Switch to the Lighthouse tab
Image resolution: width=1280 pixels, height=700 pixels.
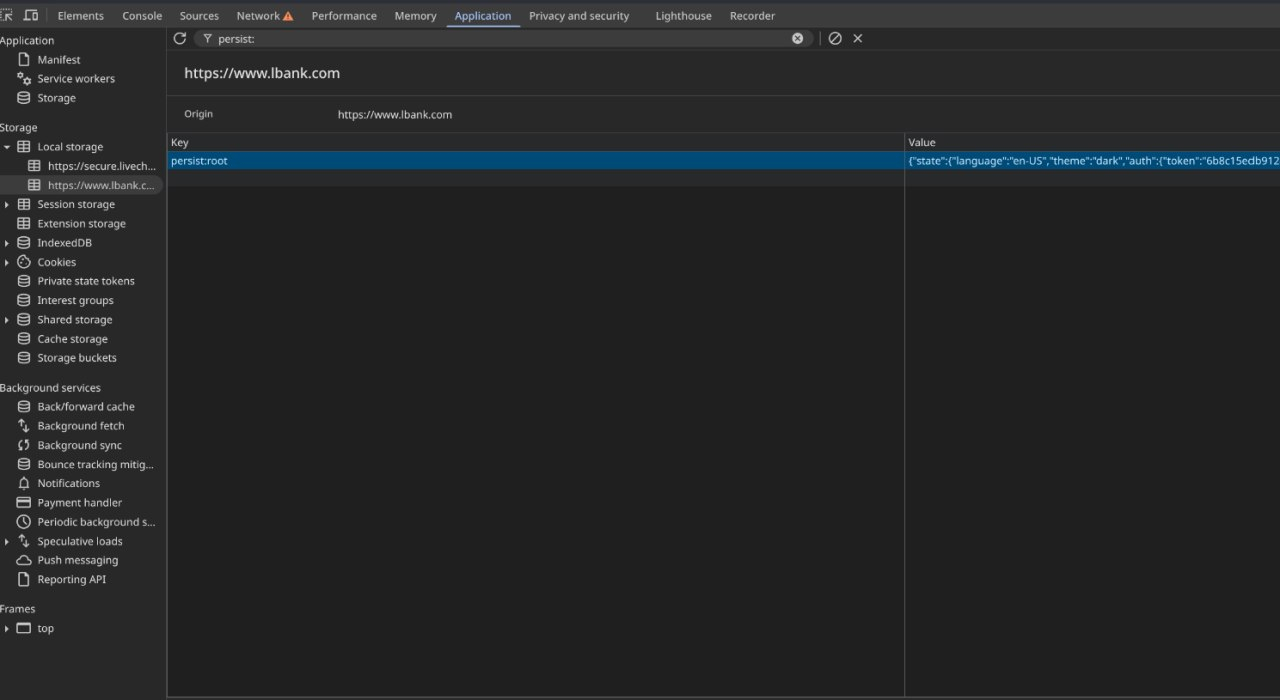click(x=684, y=16)
